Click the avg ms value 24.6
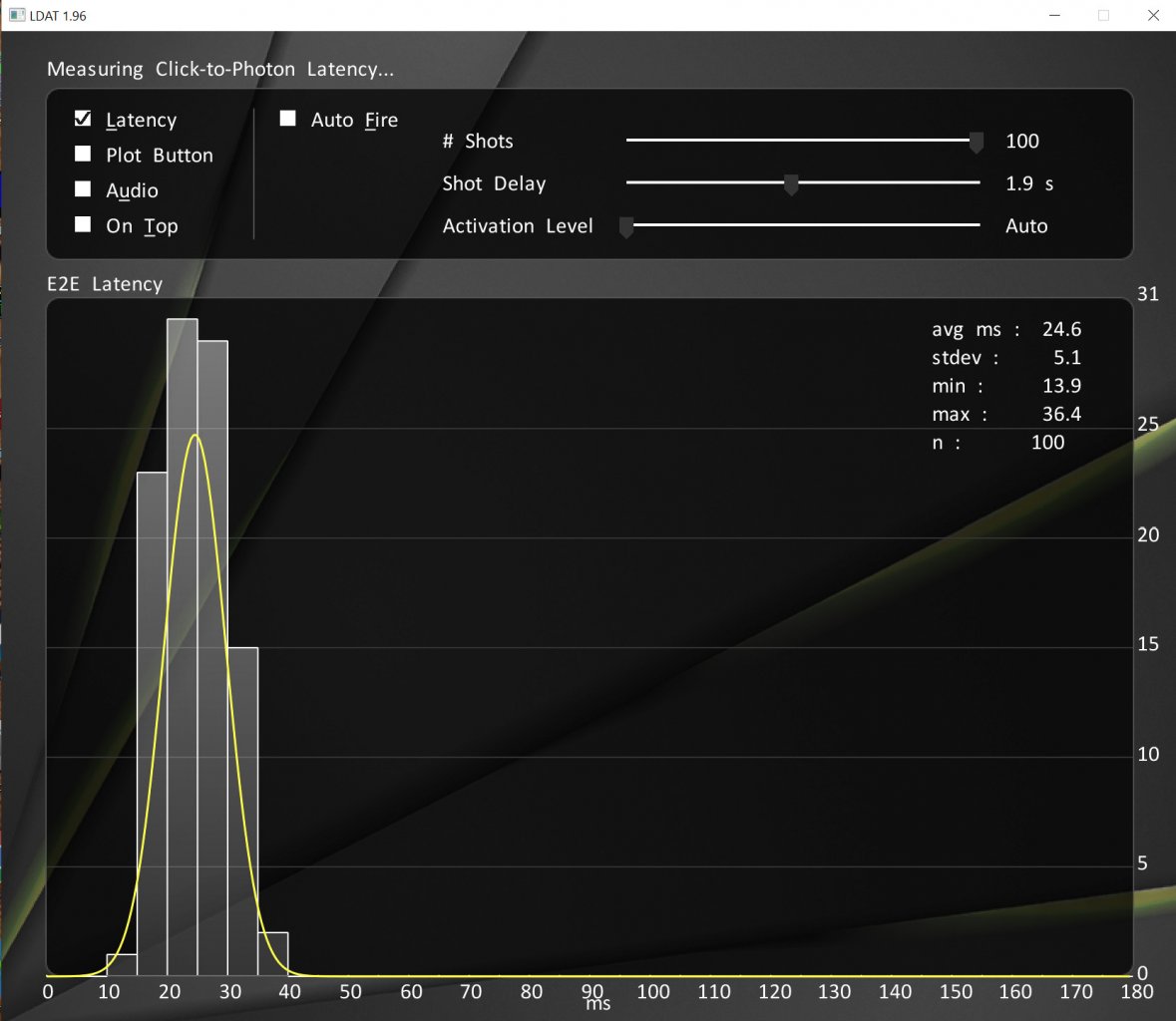Image resolution: width=1176 pixels, height=1021 pixels. coord(1061,329)
